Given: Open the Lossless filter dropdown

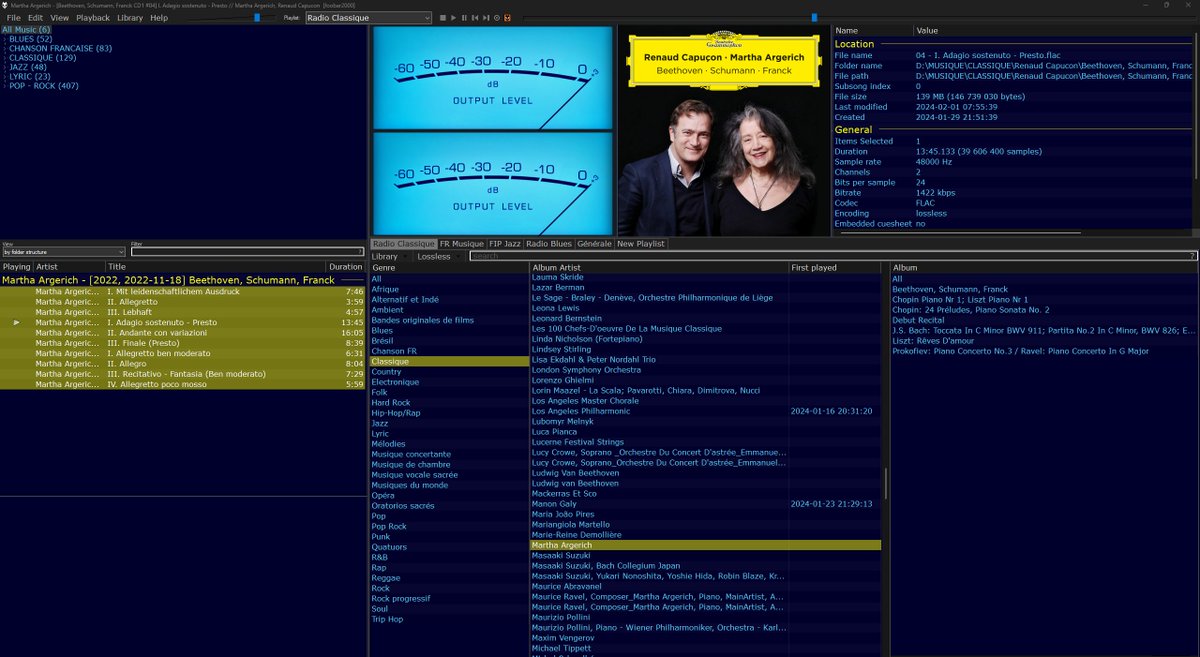Looking at the screenshot, I should 439,256.
